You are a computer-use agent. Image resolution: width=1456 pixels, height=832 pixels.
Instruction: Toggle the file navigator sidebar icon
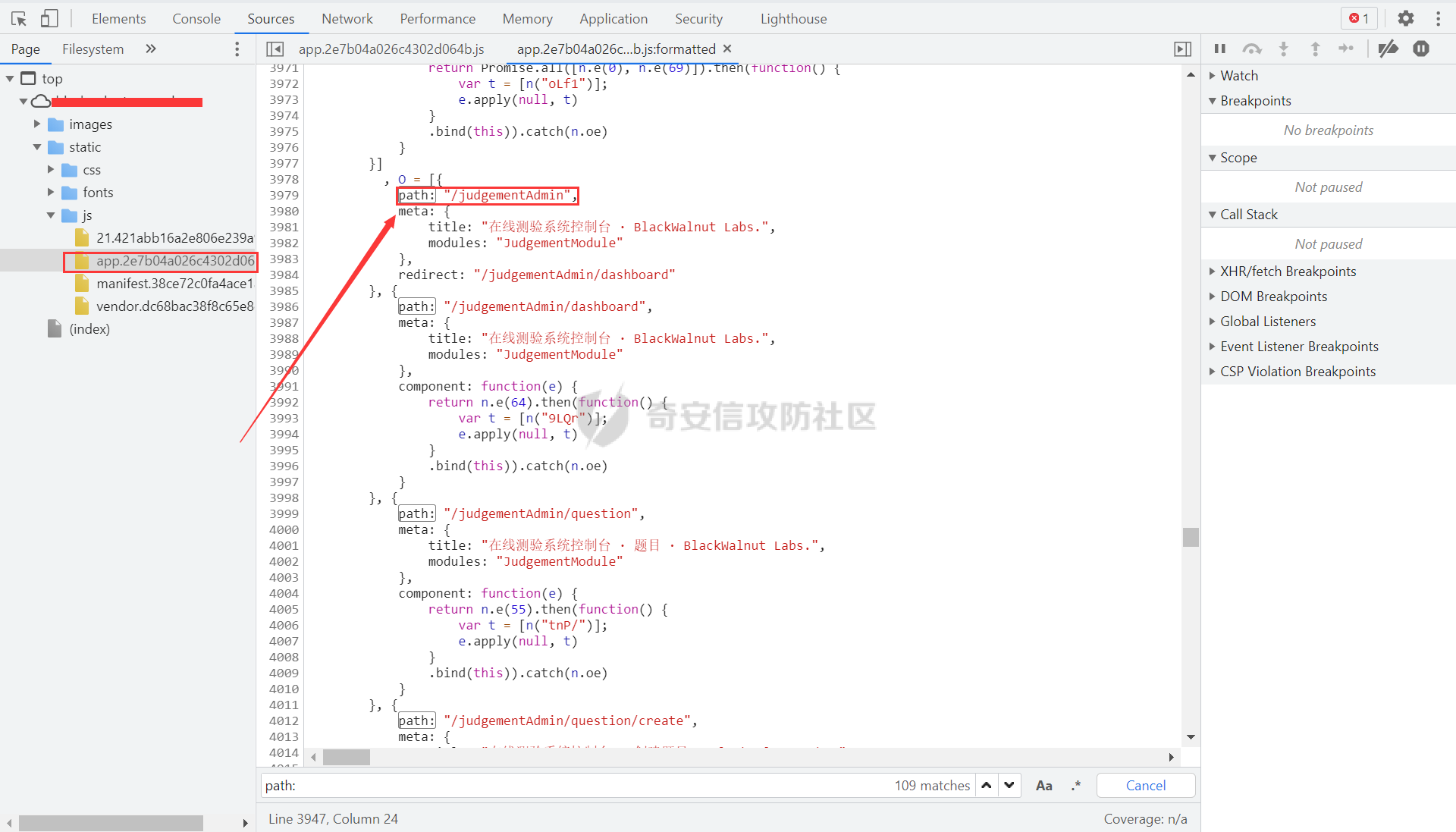pyautogui.click(x=275, y=49)
